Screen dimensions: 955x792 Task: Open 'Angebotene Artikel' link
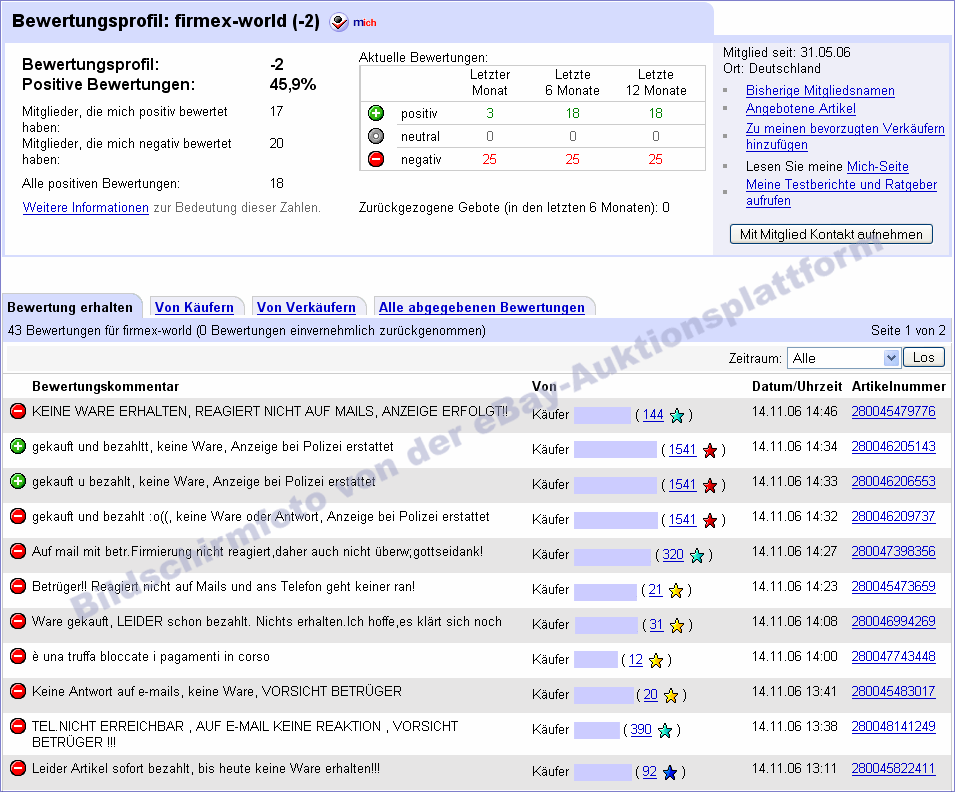click(x=801, y=108)
